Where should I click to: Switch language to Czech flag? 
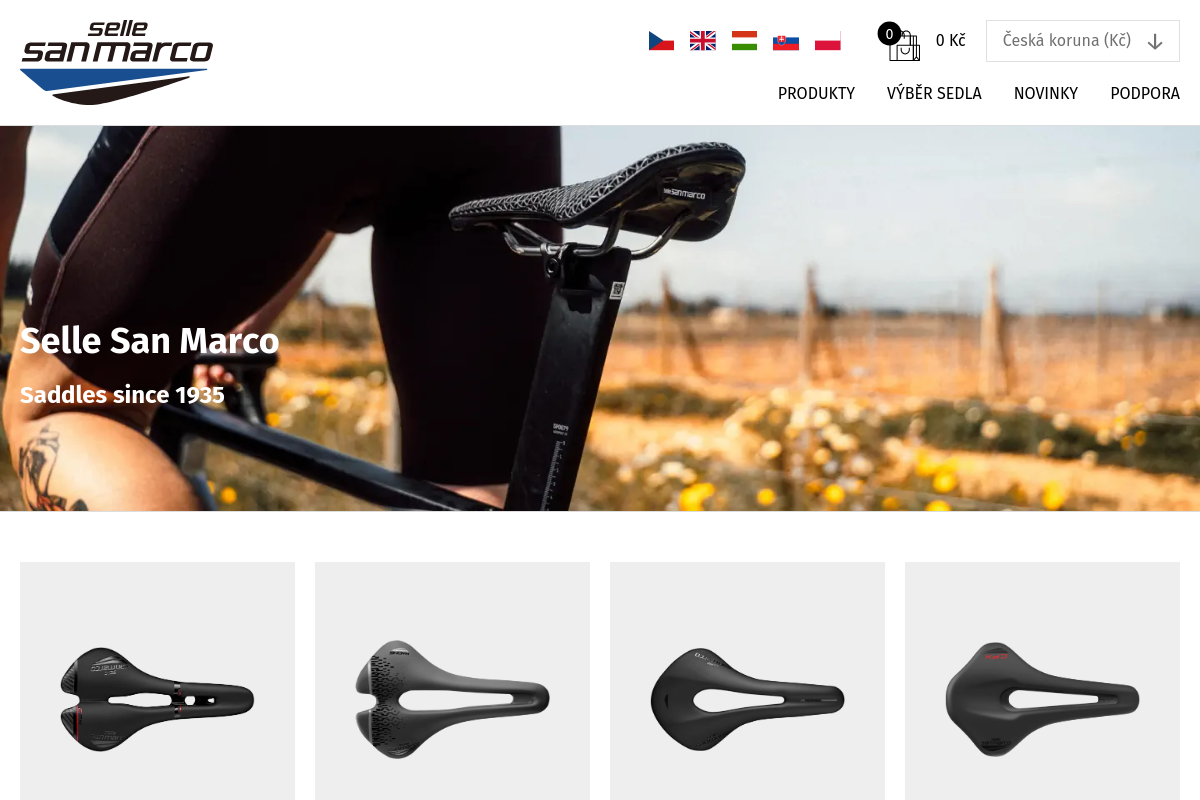[661, 41]
